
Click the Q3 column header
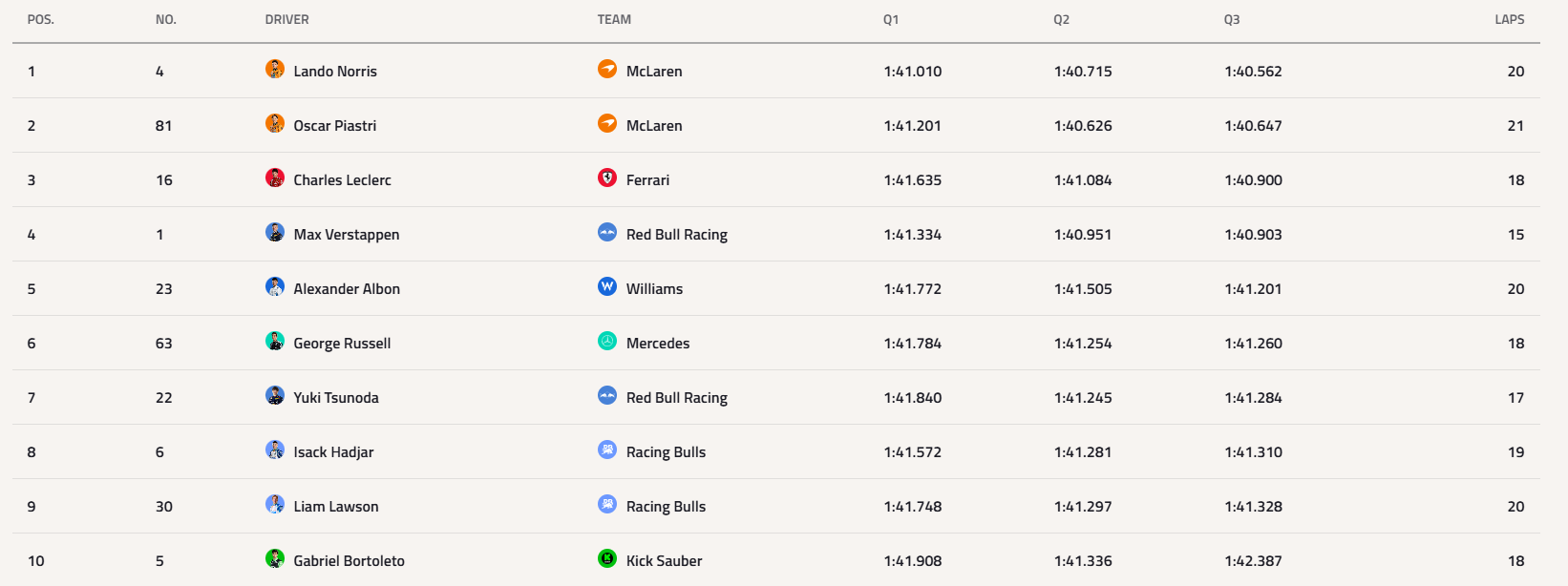(1232, 20)
